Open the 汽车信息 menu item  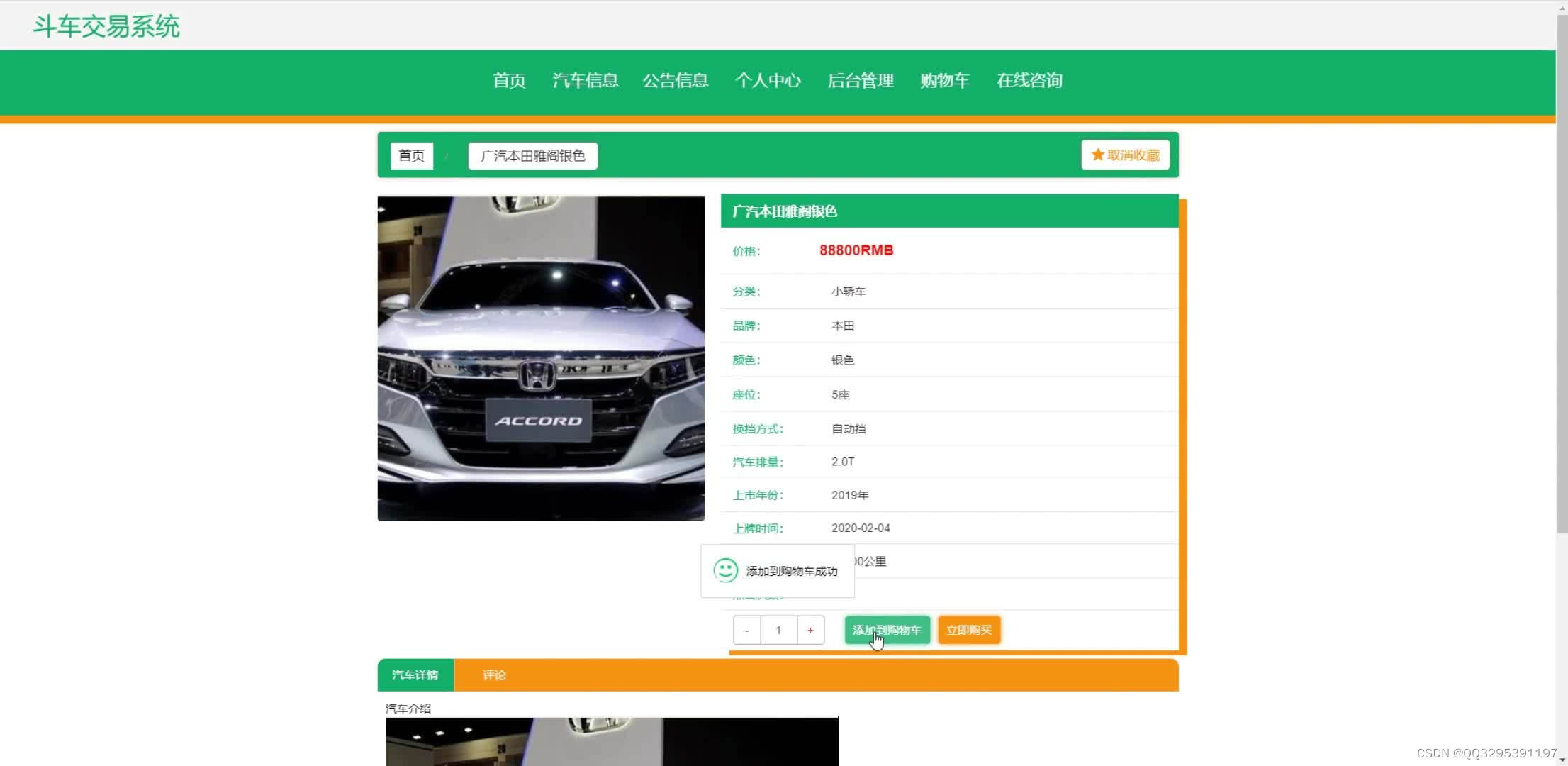click(585, 80)
